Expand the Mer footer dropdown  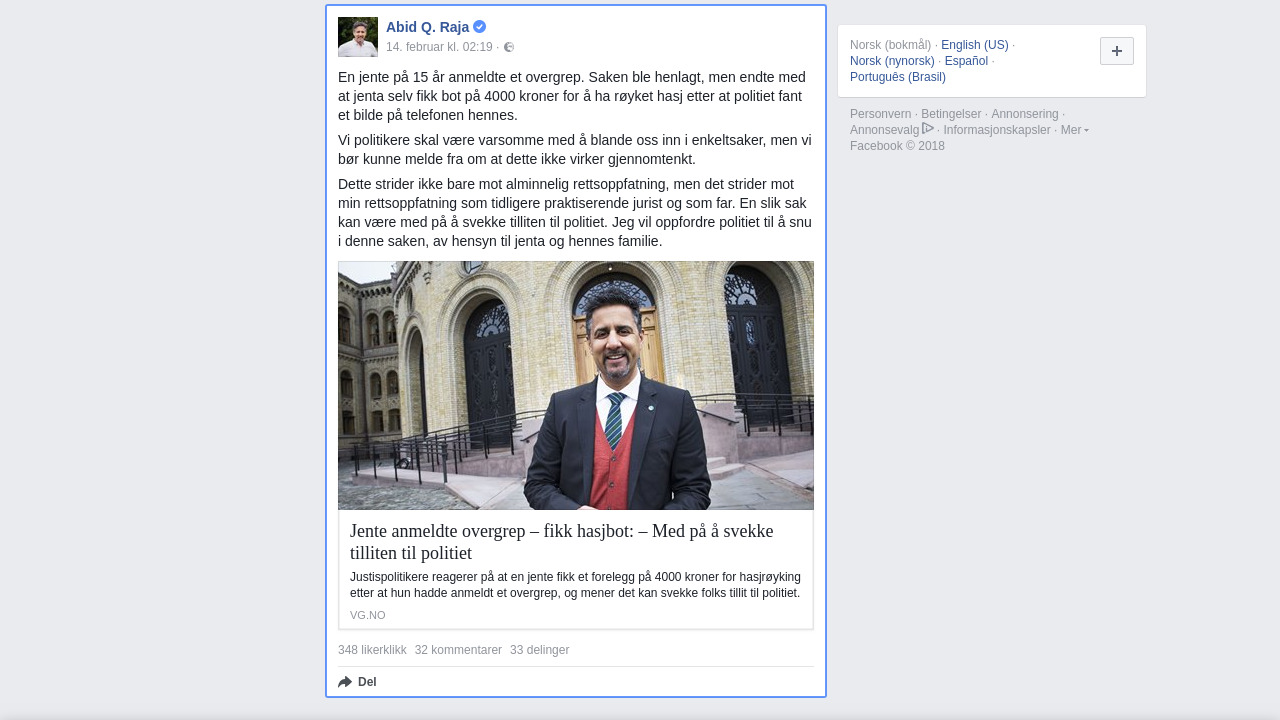click(x=1074, y=130)
